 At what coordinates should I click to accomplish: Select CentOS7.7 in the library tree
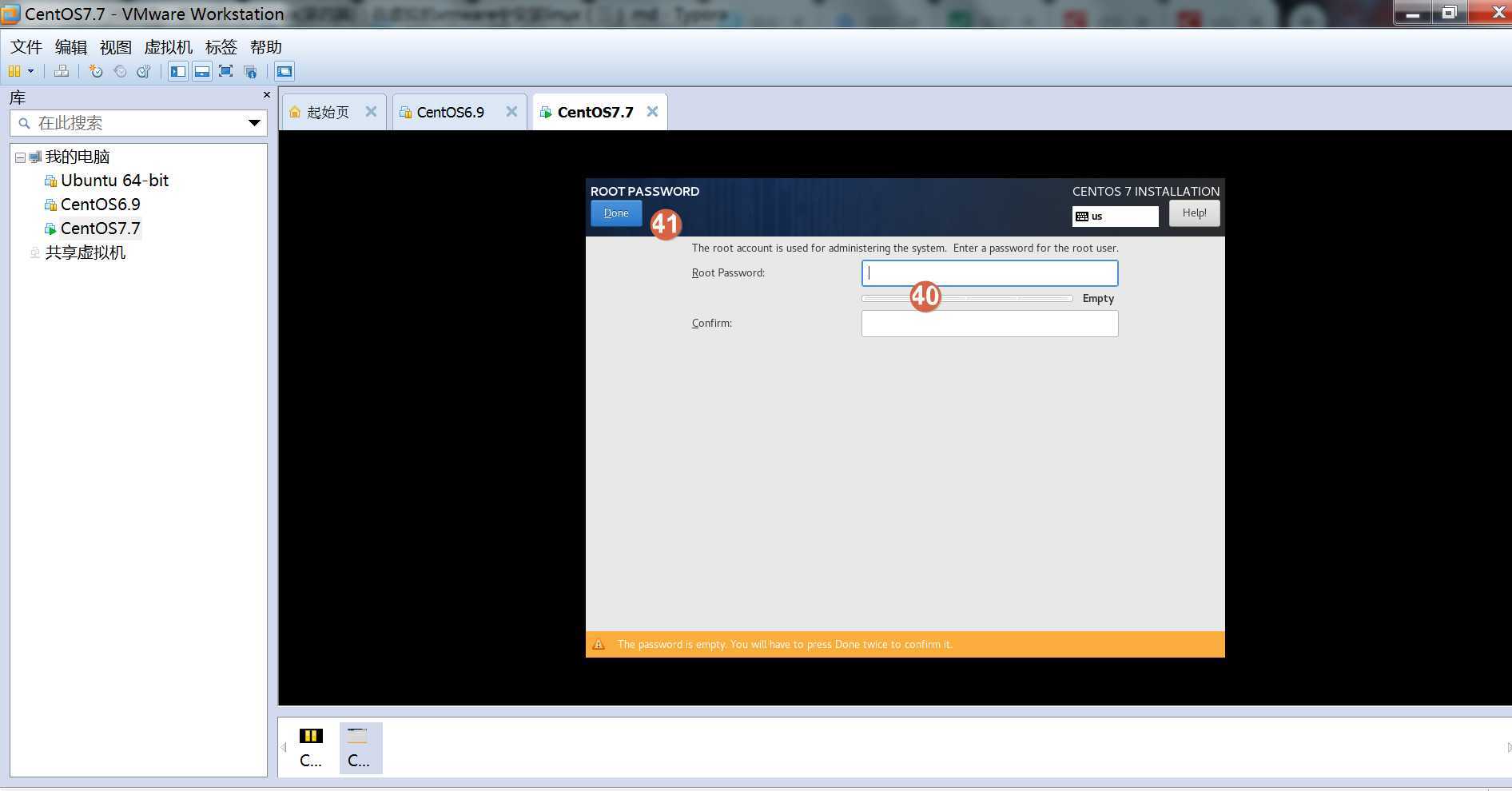101,229
